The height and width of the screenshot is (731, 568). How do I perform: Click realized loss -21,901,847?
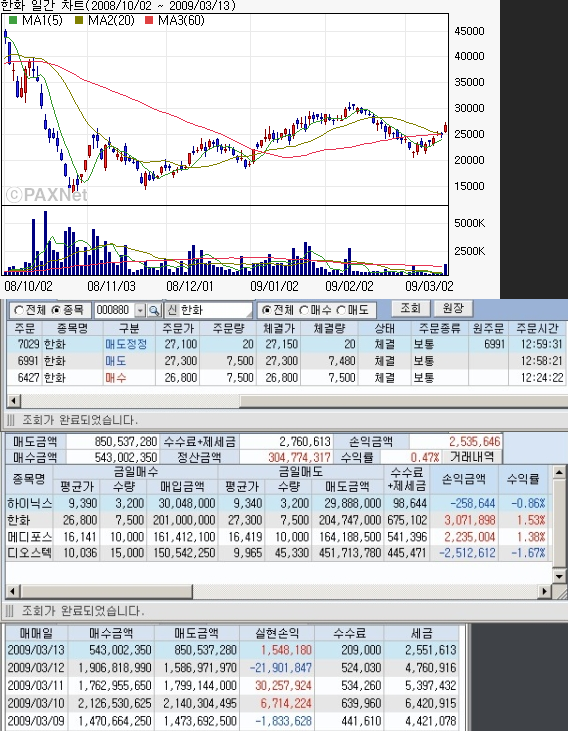[280, 668]
